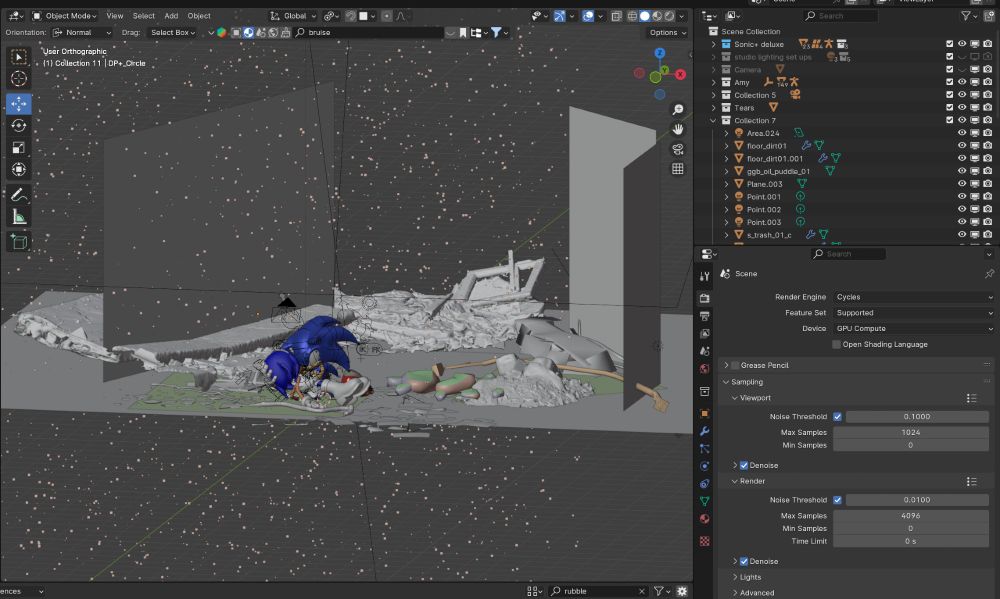Expand the Advanced sampling panel

(735, 593)
